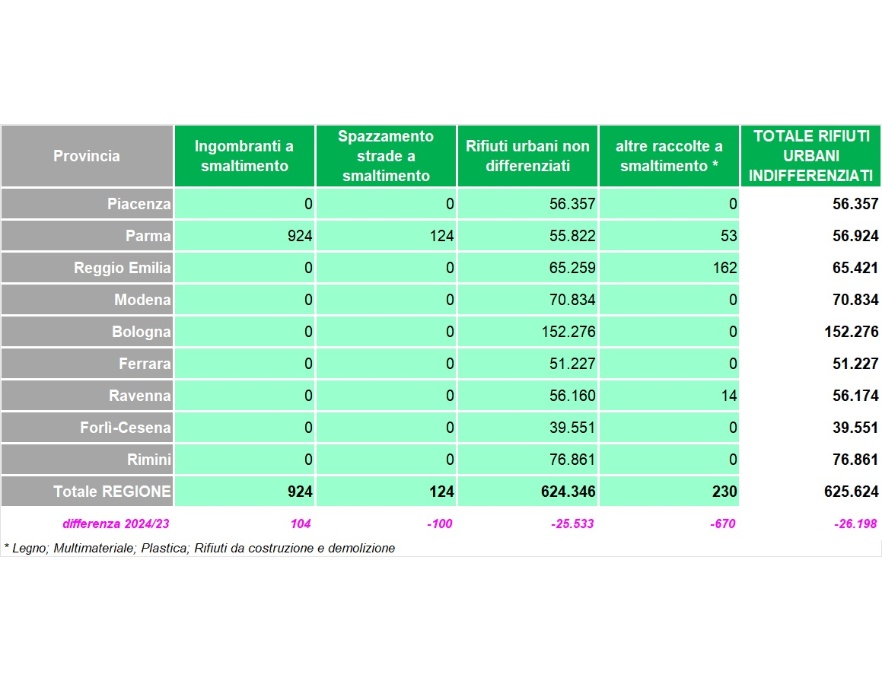Image resolution: width=882 pixels, height=682 pixels.
Task: Click the Provincia column header
Action: [x=87, y=156]
